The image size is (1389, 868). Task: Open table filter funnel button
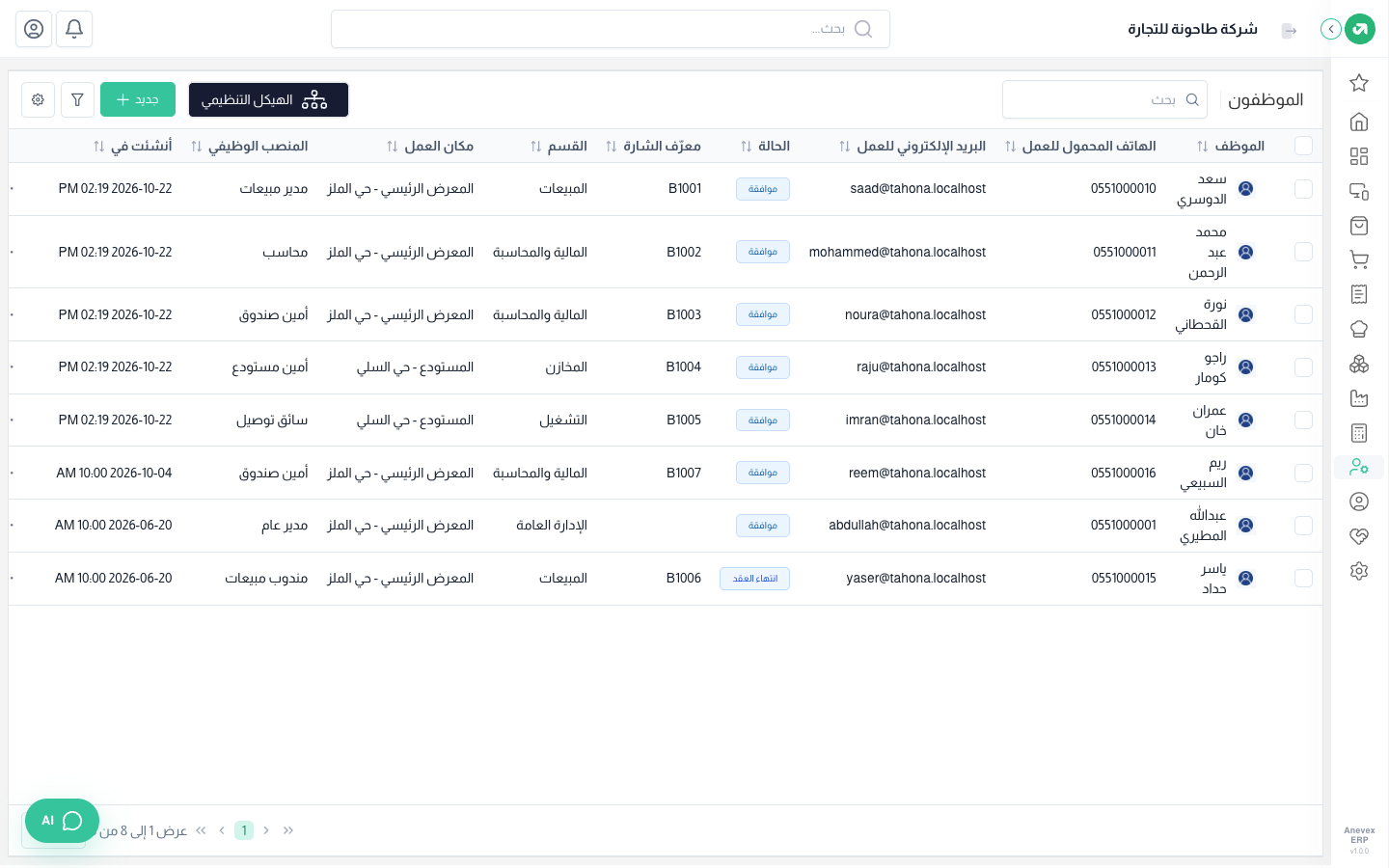tap(77, 99)
